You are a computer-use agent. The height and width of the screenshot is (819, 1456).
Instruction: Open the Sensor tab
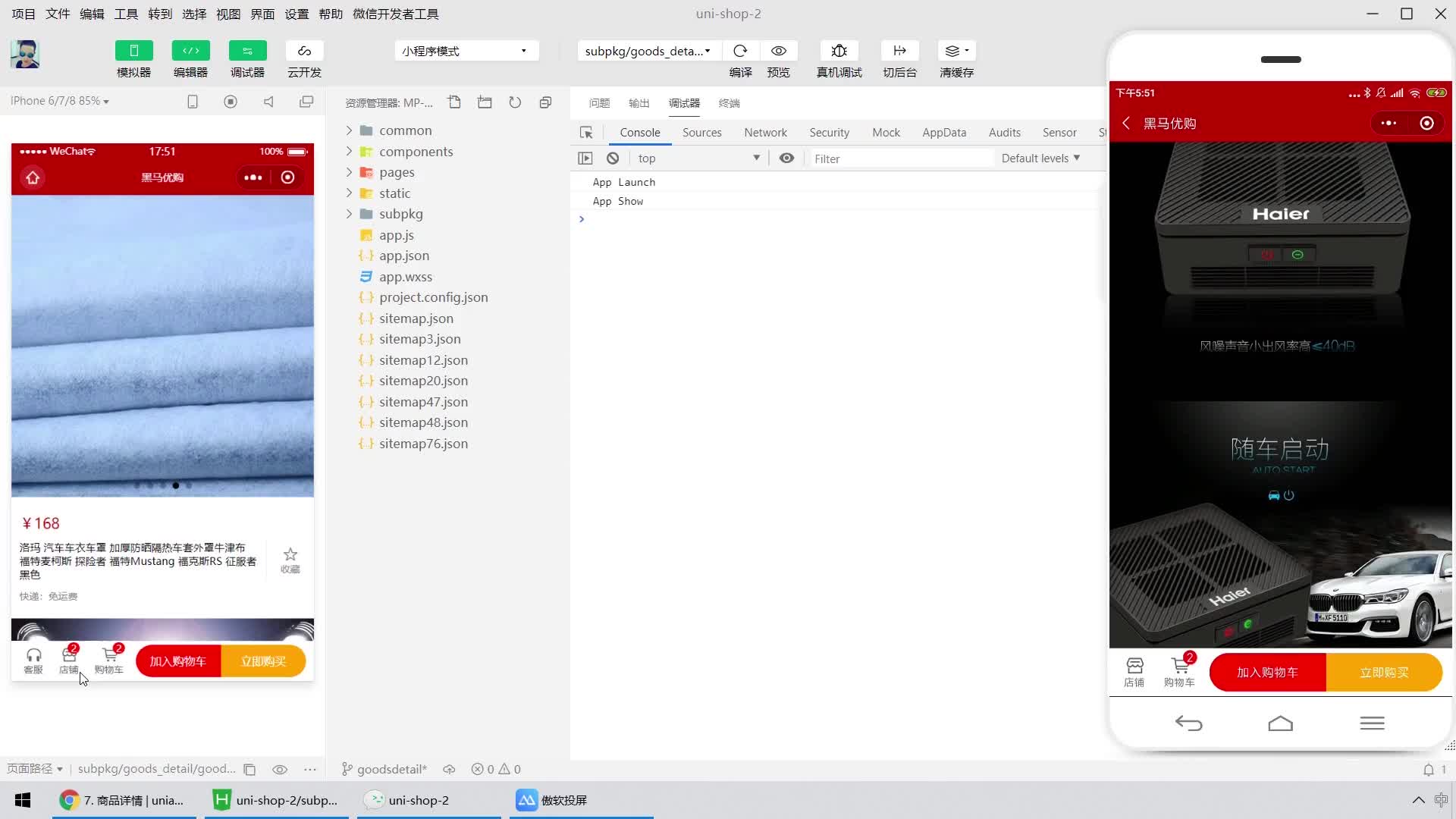pos(1059,132)
